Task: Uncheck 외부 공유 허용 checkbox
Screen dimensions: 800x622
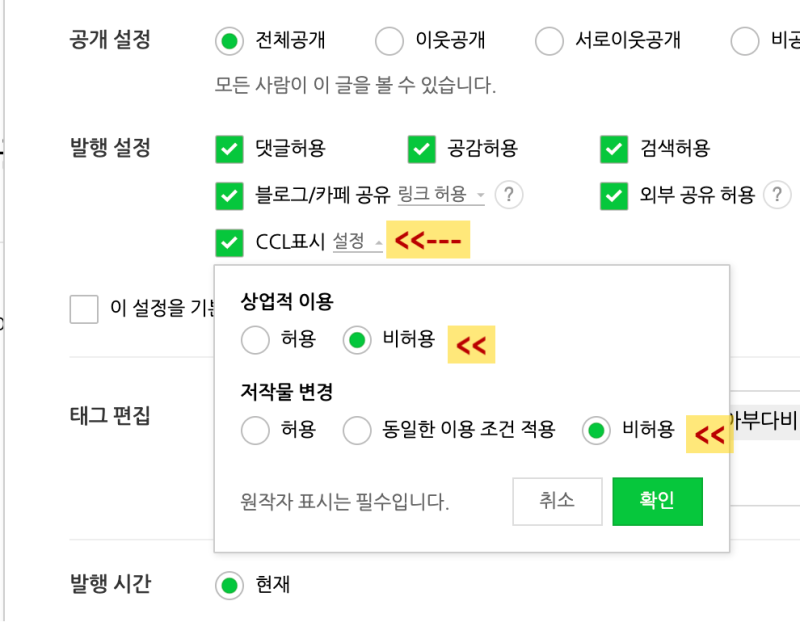Action: [614, 195]
